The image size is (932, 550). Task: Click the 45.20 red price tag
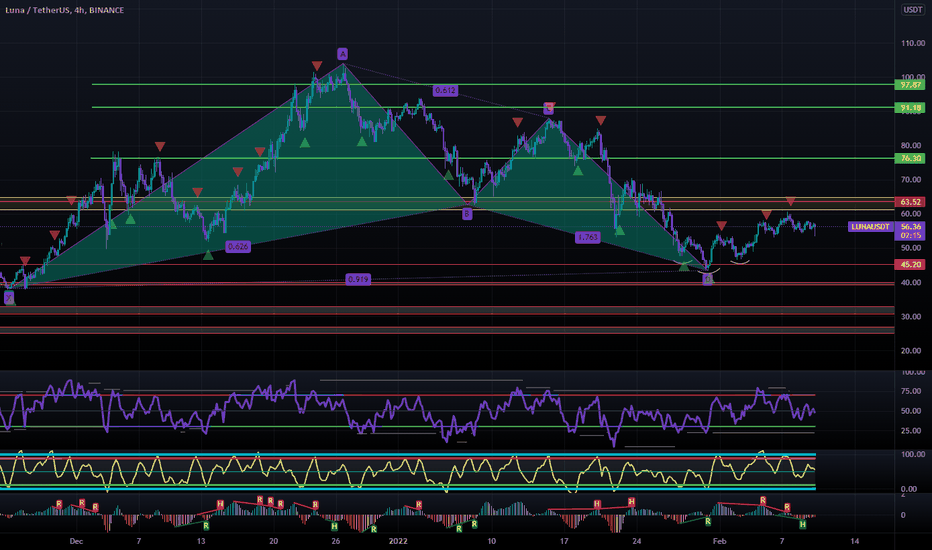tap(910, 265)
